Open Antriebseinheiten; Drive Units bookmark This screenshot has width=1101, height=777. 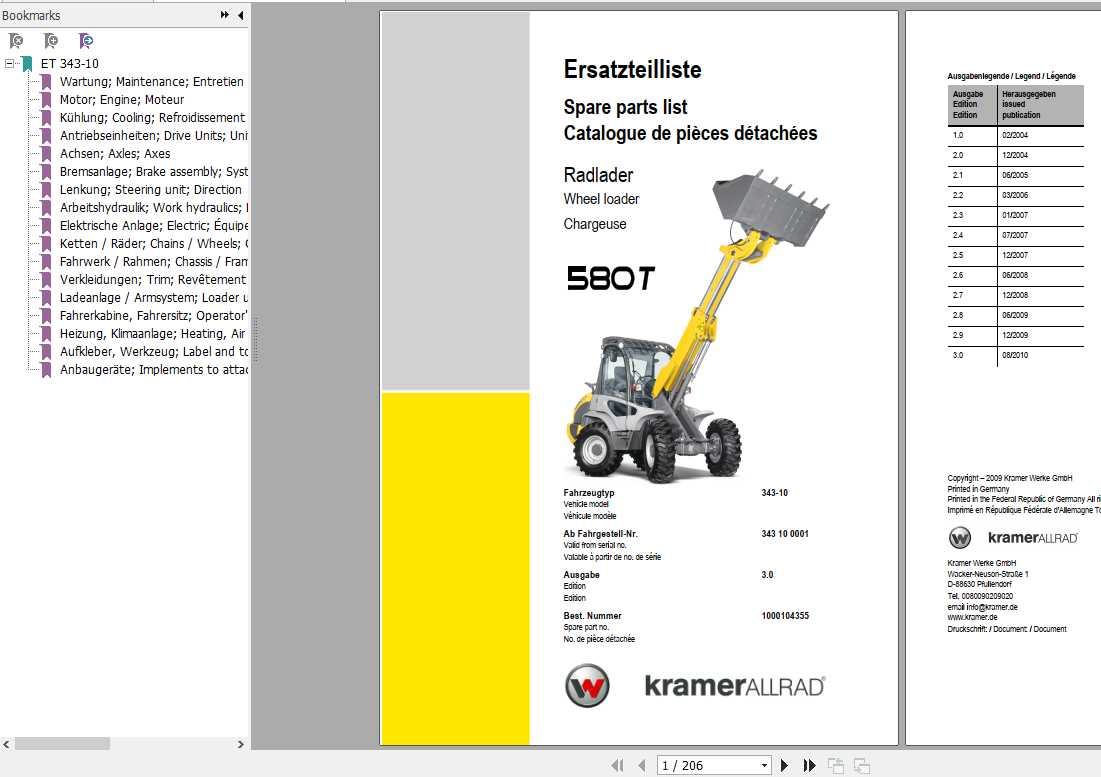[154, 135]
